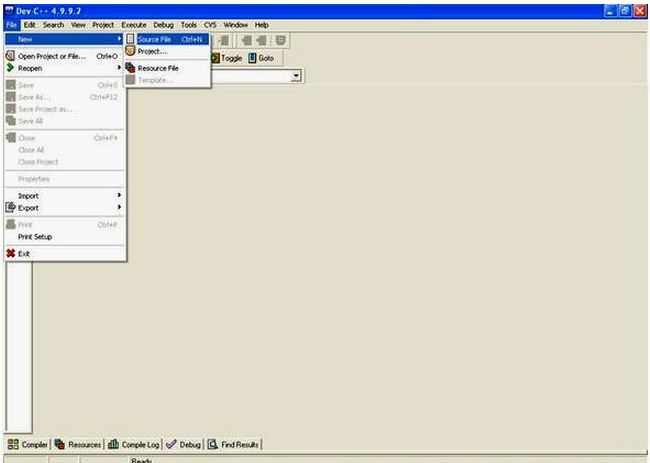Open the Execute menu
Image resolution: width=650 pixels, height=463 pixels.
pyautogui.click(x=133, y=25)
